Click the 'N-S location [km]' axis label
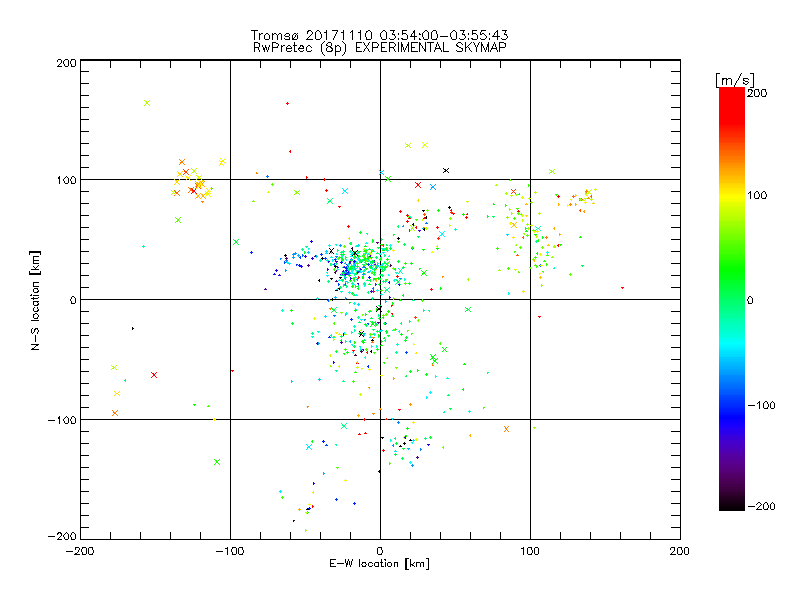800x600 pixels. [35, 301]
